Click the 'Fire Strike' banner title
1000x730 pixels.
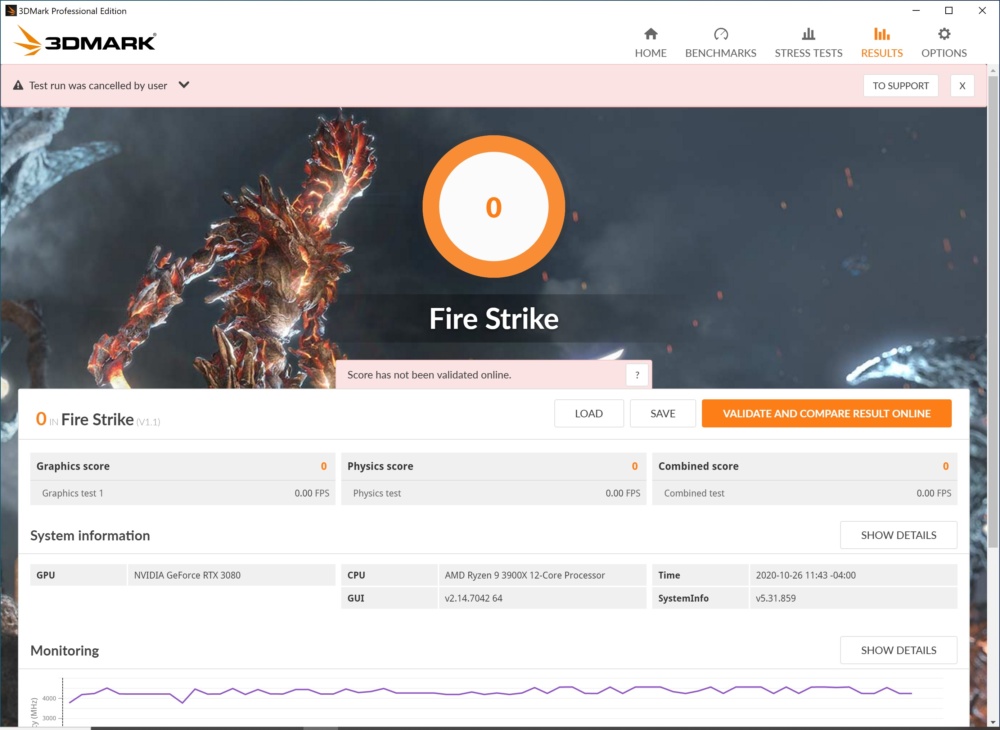(x=494, y=319)
